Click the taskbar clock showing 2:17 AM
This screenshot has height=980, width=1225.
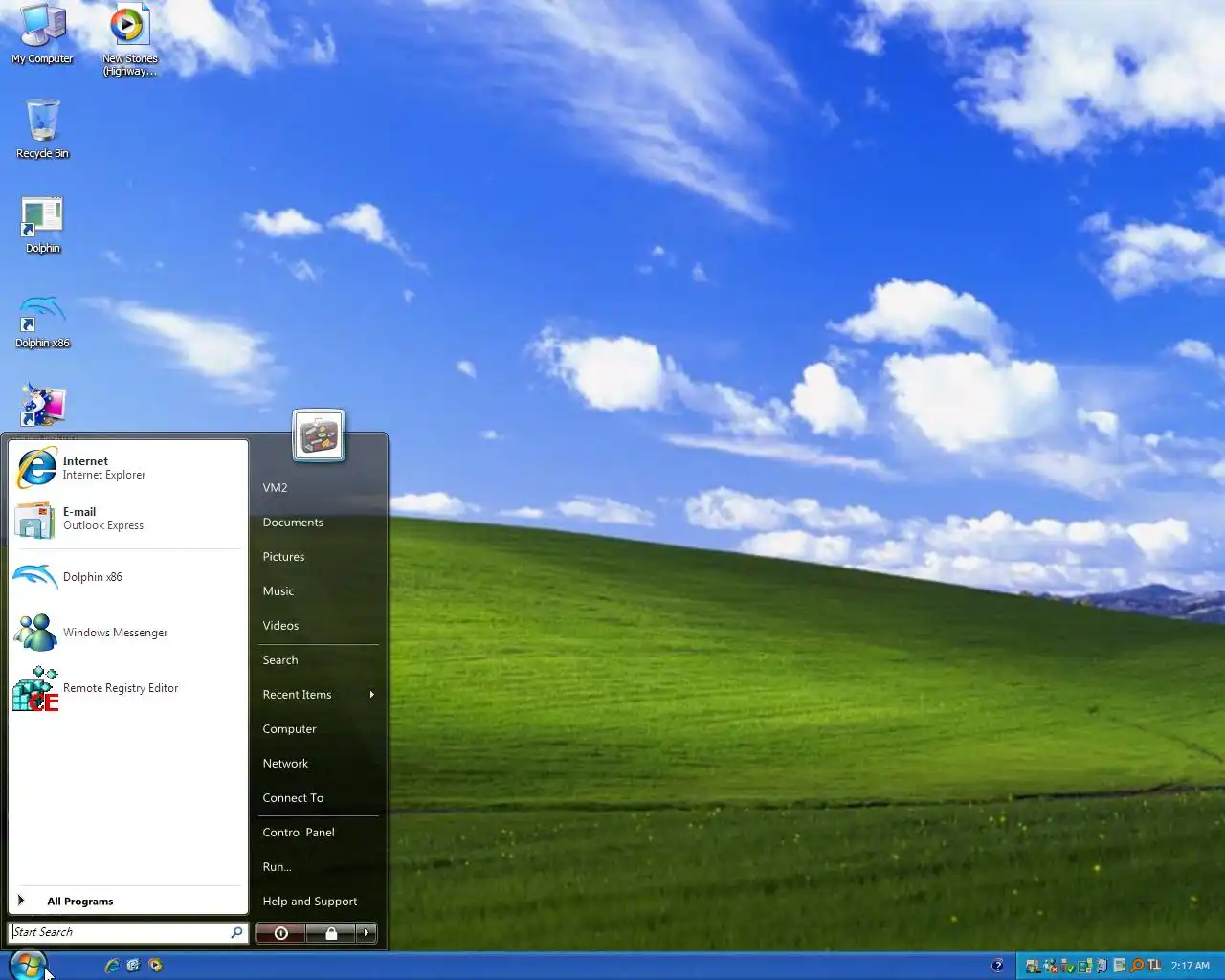1190,966
